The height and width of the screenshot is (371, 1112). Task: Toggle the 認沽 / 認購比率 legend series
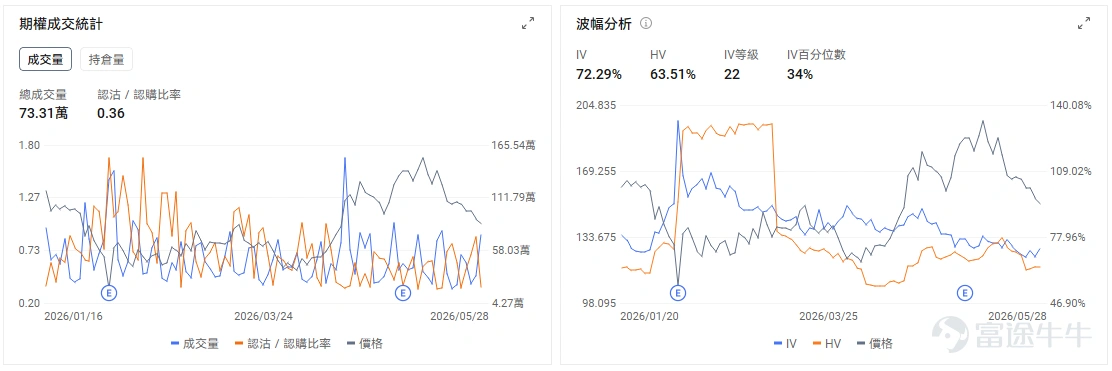(x=283, y=343)
